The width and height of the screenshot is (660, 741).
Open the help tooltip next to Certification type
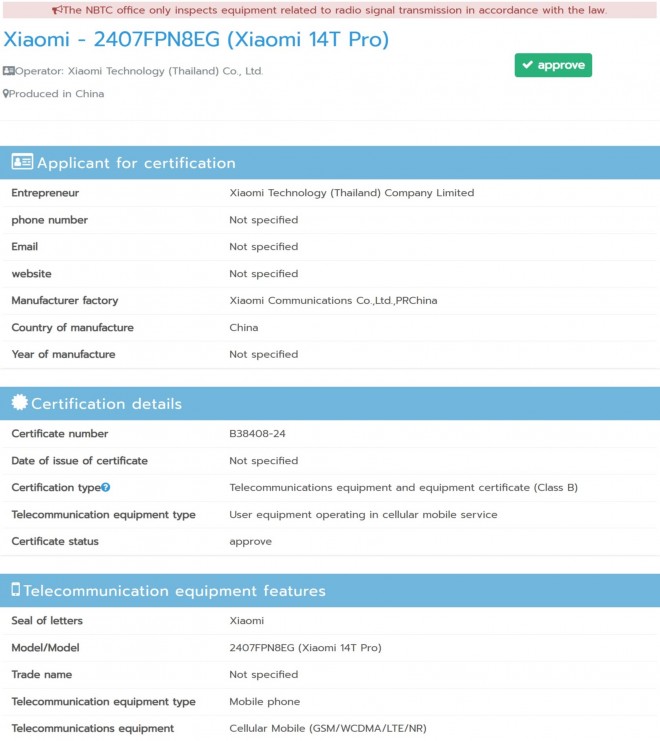click(x=105, y=488)
